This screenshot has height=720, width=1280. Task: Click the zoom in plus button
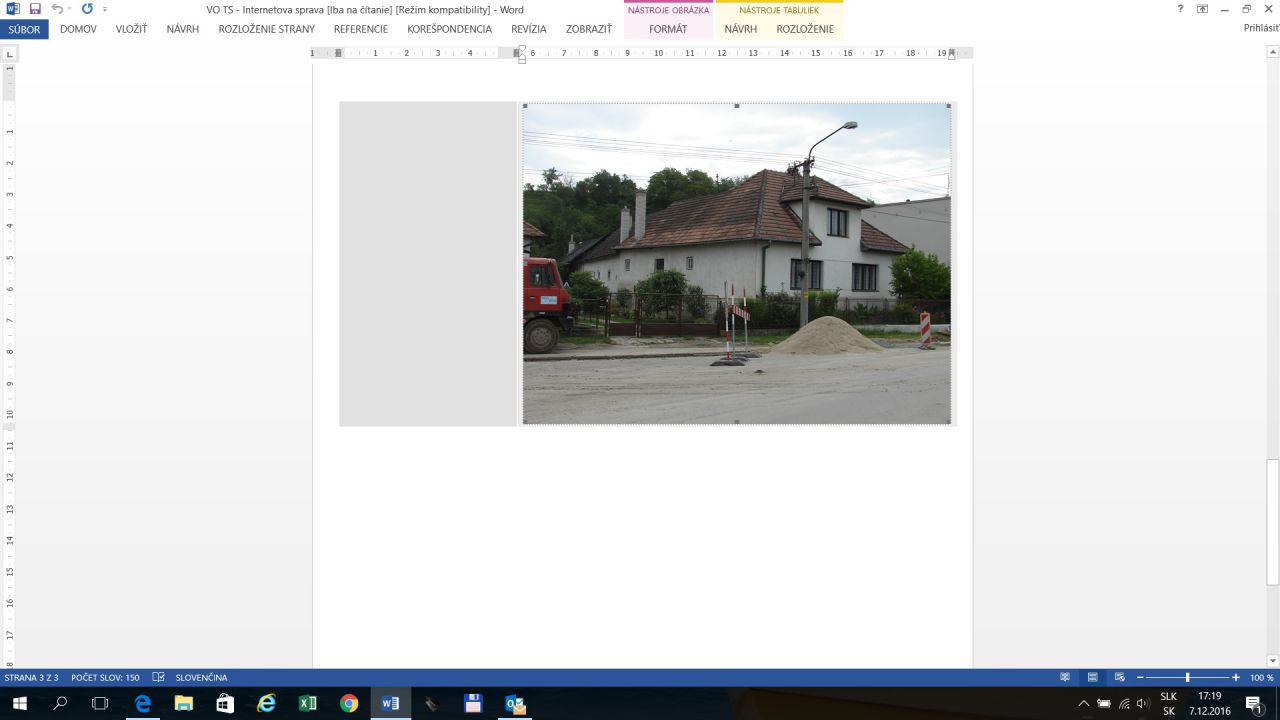(x=1236, y=678)
